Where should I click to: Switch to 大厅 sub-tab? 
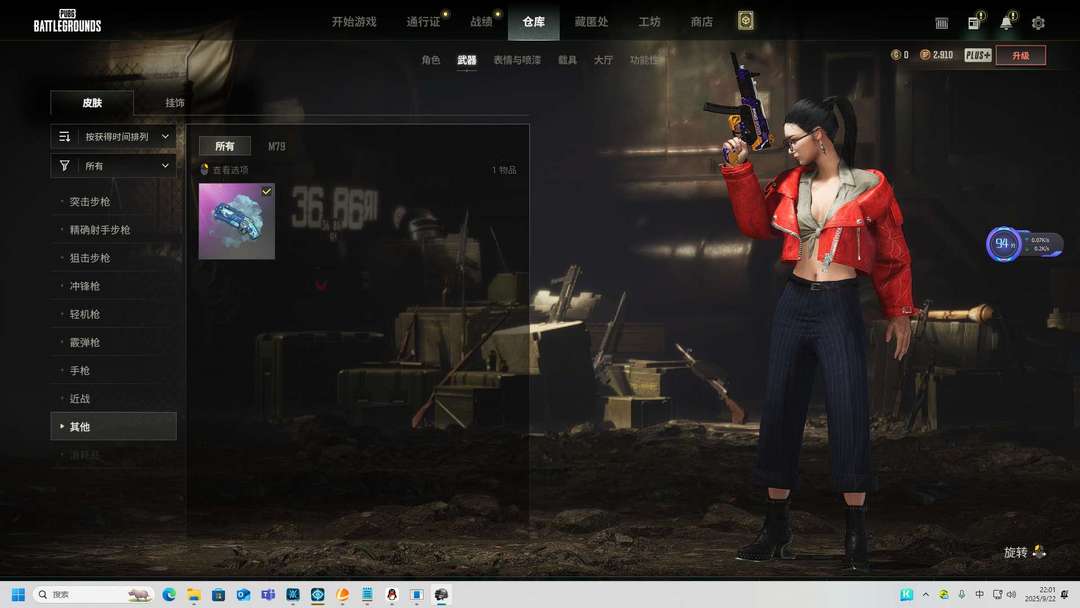pos(603,60)
